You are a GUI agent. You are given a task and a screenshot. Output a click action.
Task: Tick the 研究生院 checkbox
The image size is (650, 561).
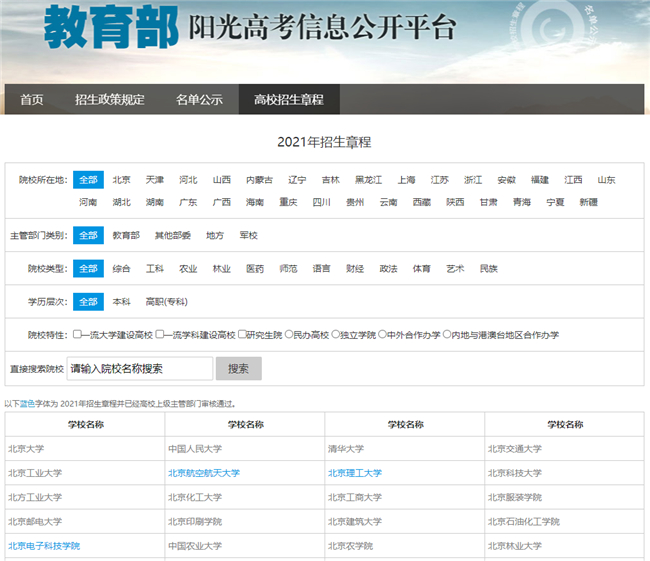(x=242, y=334)
